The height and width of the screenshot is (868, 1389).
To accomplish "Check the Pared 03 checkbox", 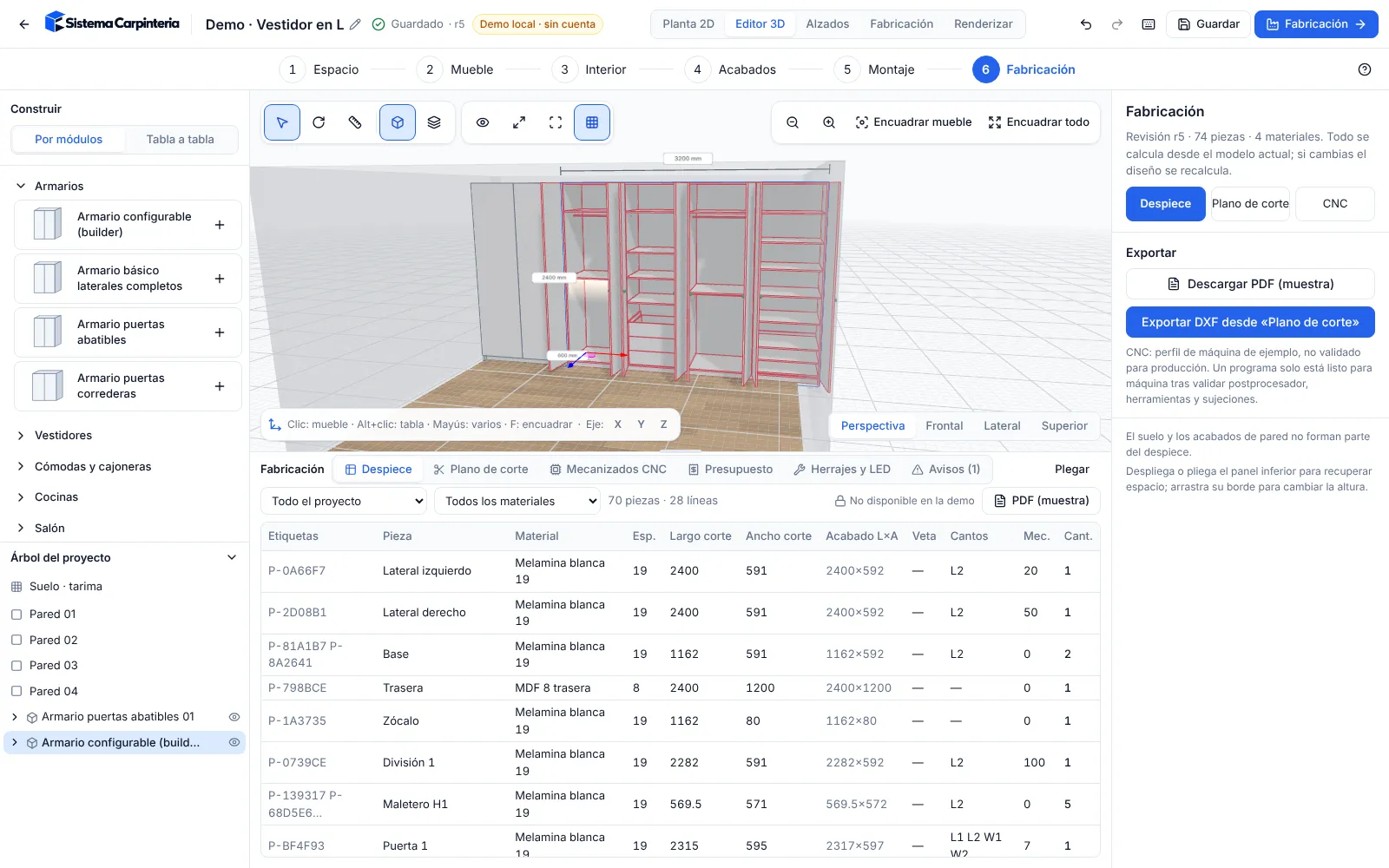I will [16, 666].
